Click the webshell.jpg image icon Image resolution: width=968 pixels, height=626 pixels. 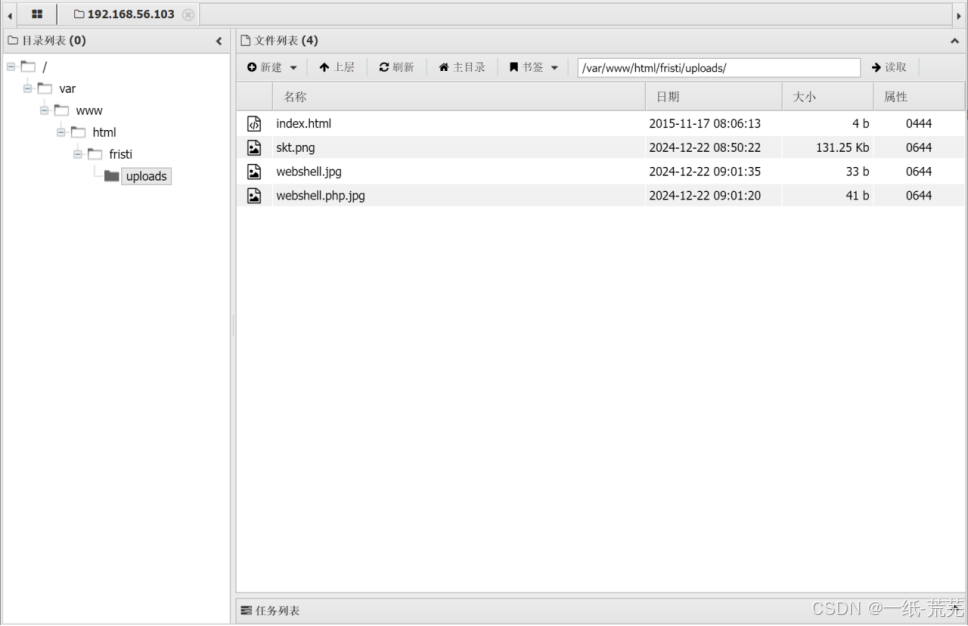coord(254,172)
